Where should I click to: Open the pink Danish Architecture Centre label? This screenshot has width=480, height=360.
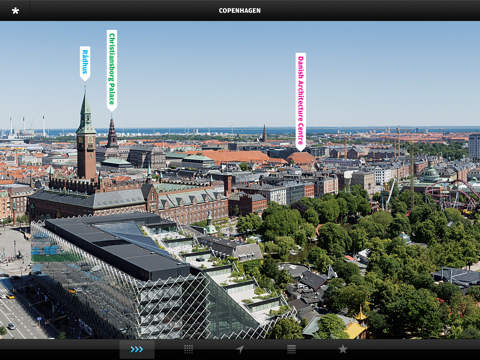tap(301, 102)
